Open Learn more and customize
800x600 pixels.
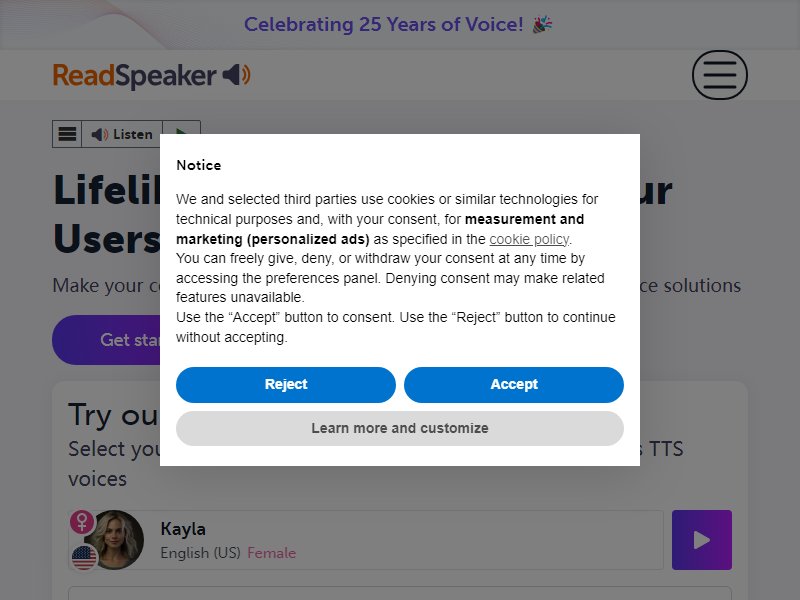coord(399,429)
